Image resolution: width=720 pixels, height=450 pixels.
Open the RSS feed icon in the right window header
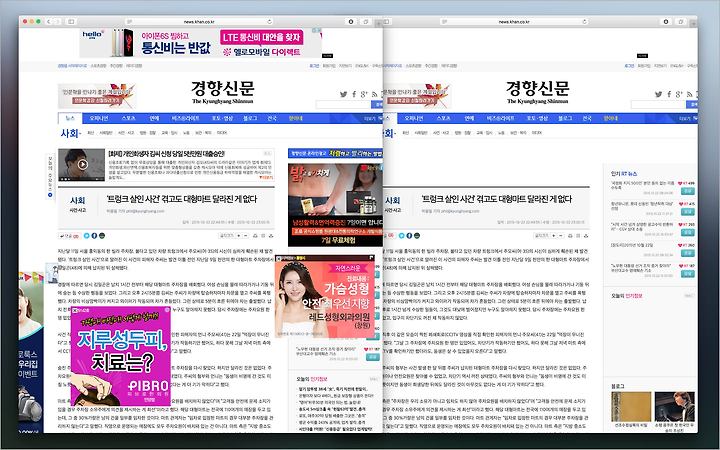(x=690, y=94)
